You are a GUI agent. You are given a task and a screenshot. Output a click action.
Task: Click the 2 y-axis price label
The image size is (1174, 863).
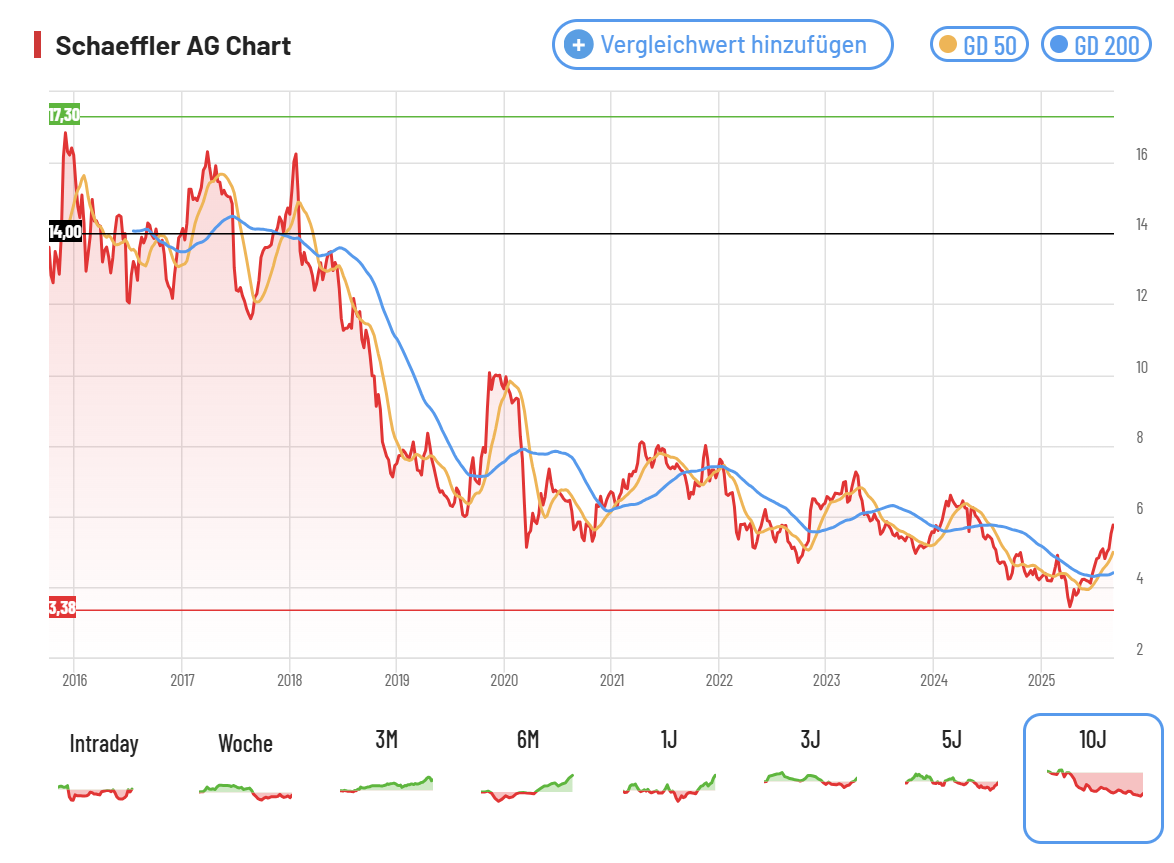[1140, 650]
